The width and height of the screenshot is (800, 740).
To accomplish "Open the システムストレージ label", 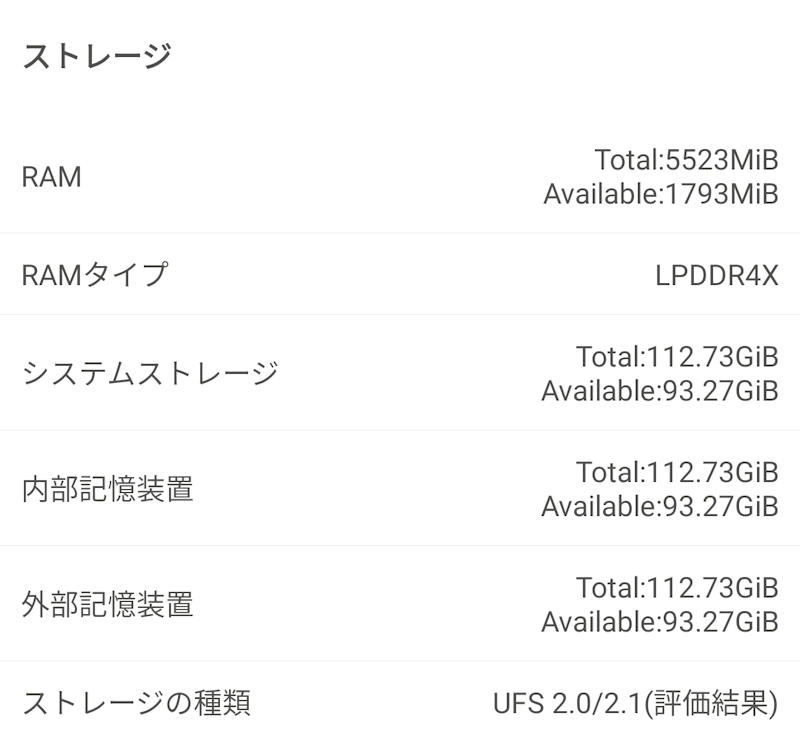I will (x=150, y=373).
